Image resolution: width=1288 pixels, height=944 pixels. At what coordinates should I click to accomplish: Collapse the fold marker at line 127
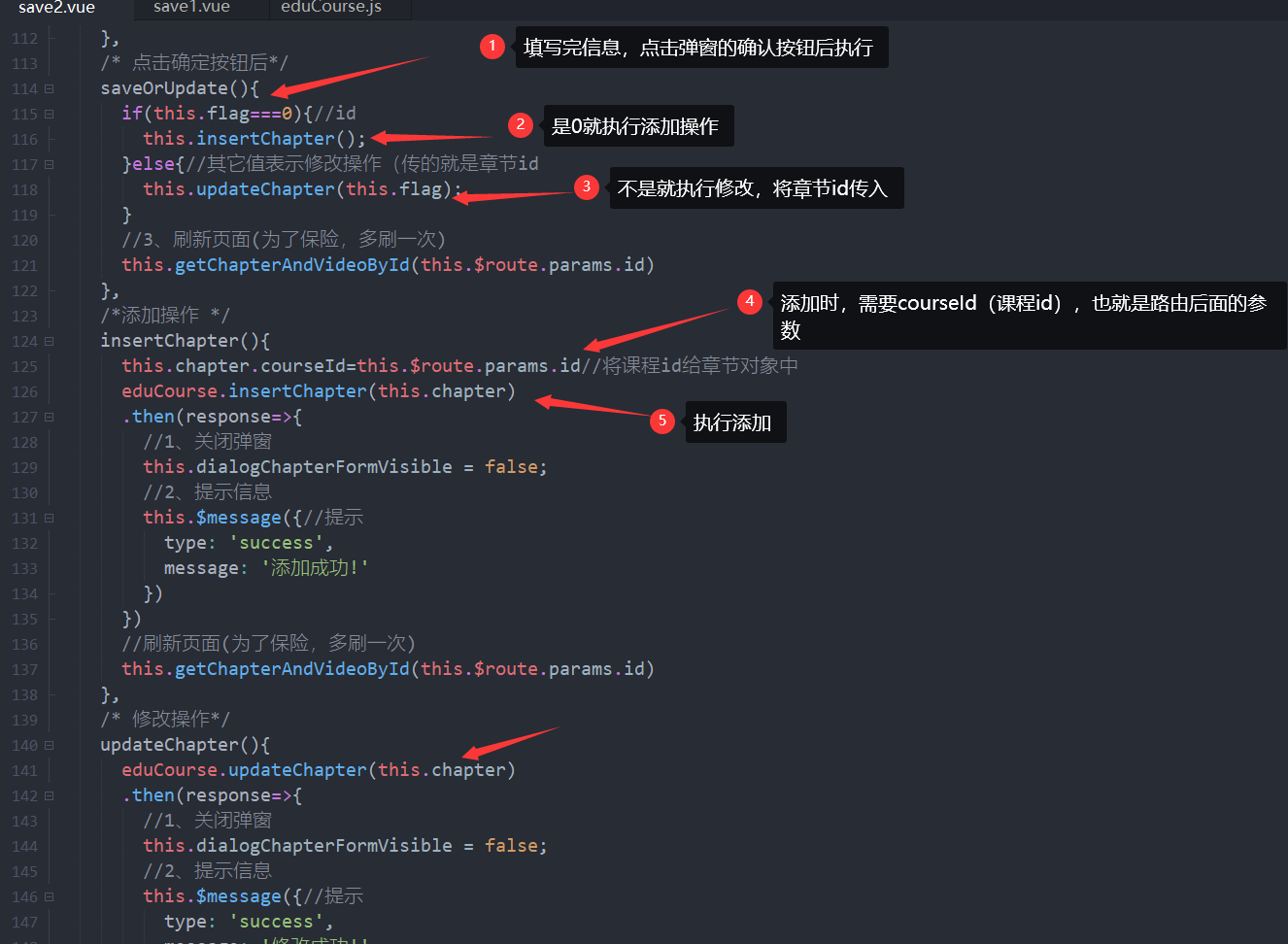pos(49,417)
